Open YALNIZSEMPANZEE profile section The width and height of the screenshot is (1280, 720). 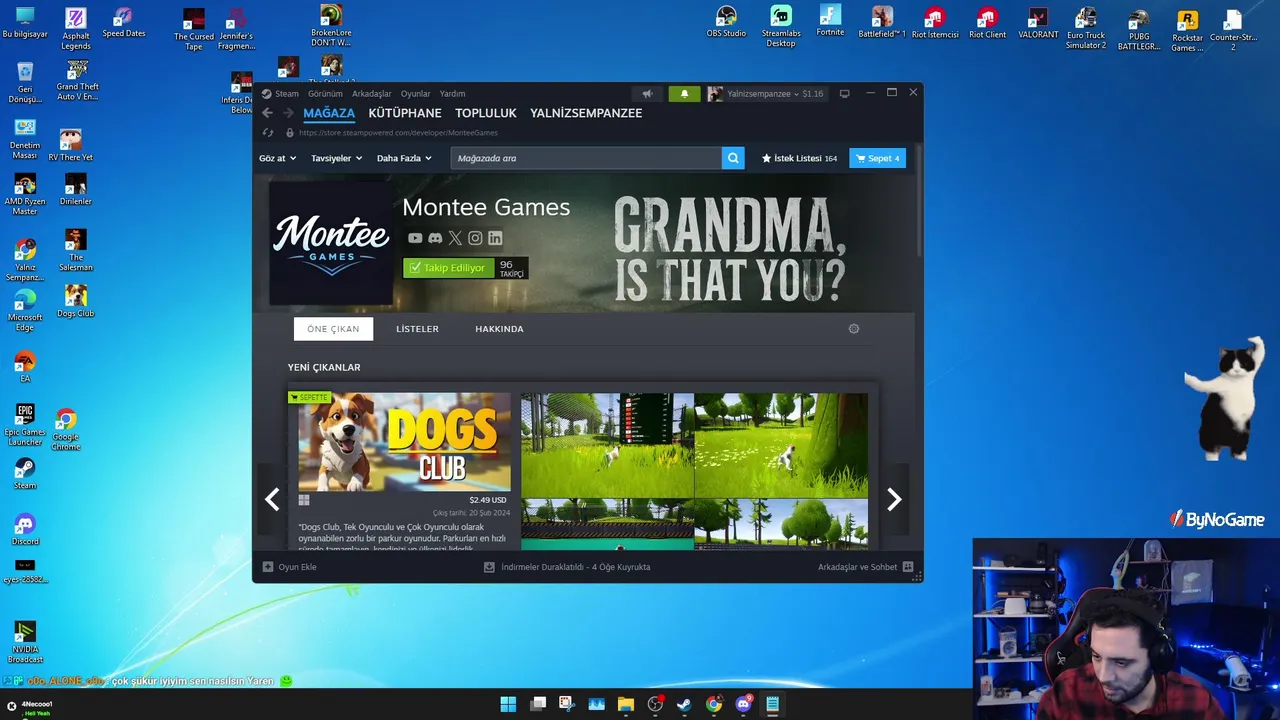coord(586,113)
